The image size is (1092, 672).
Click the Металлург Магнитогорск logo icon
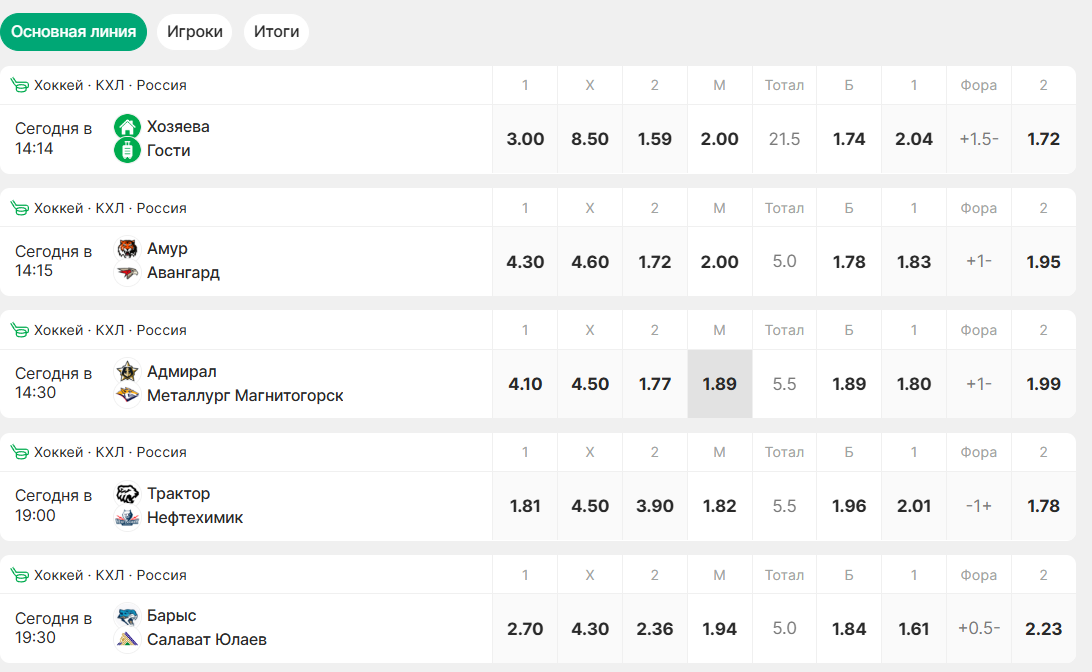[x=127, y=396]
